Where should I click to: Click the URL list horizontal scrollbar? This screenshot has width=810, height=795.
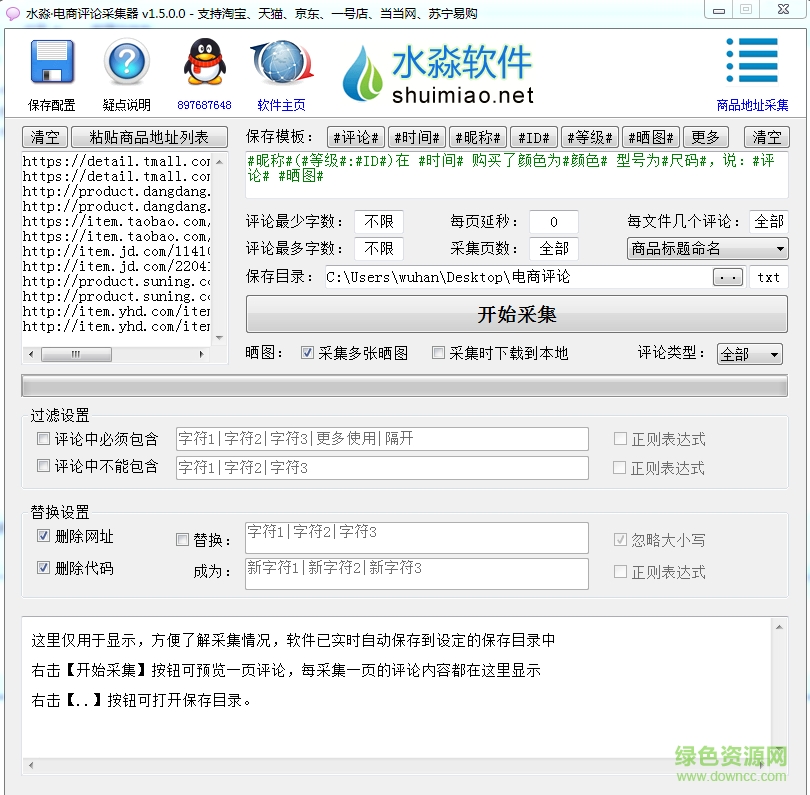coord(78,353)
